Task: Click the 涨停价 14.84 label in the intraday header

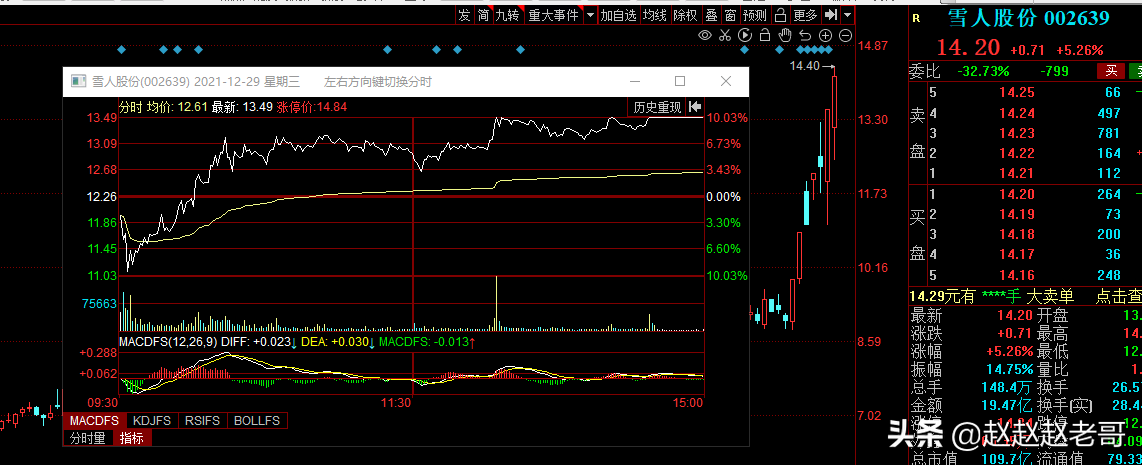Action: click(x=312, y=107)
